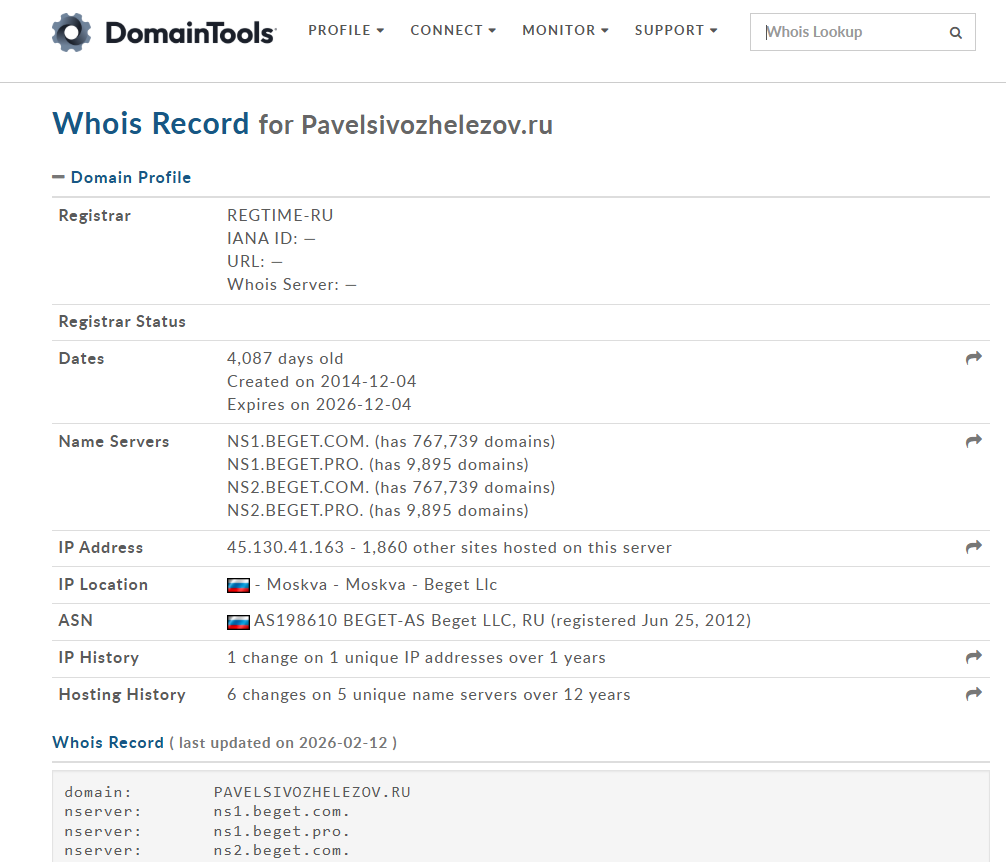Screen dimensions: 1006x862
Task: Open the CONNECT dropdown menu
Action: [453, 31]
